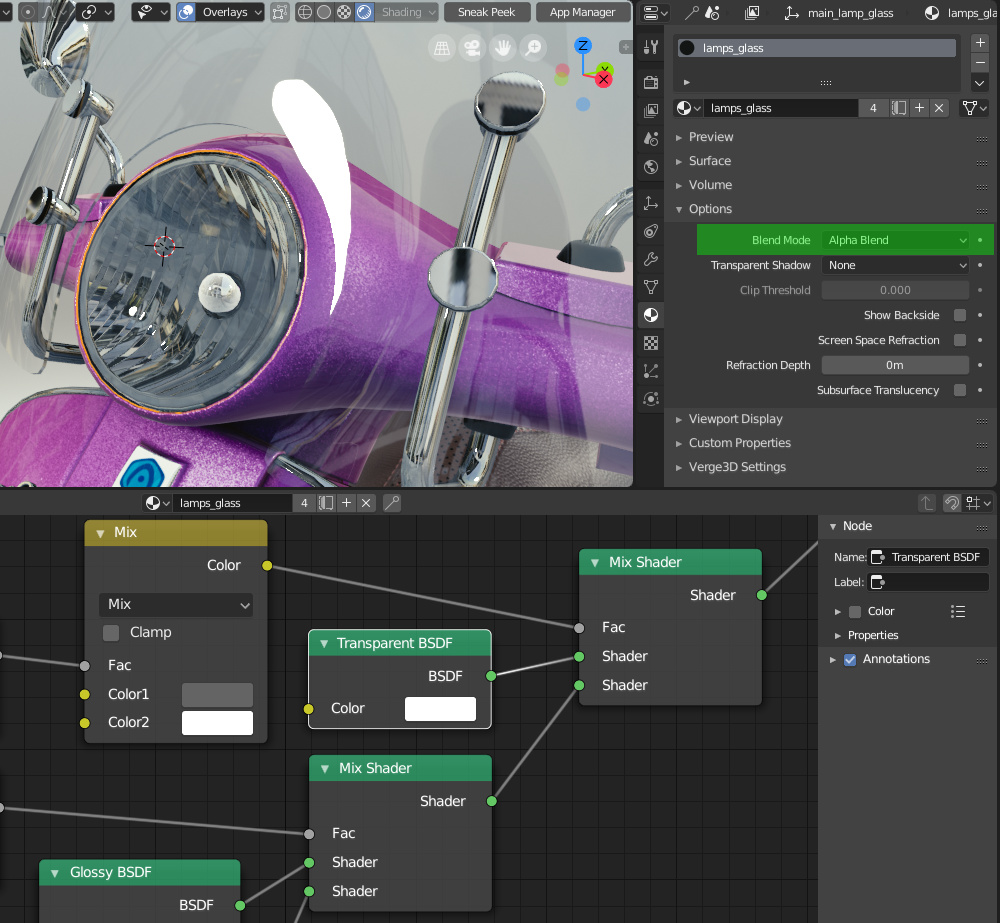Screen dimensions: 1000x923
Task: Select wireframe viewport shading mode
Action: (304, 13)
